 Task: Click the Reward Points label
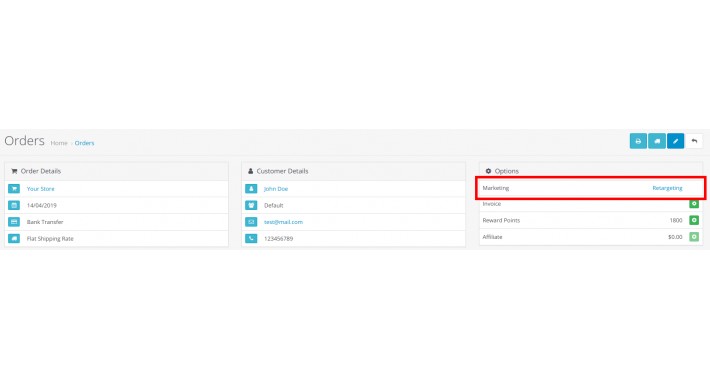(501, 221)
